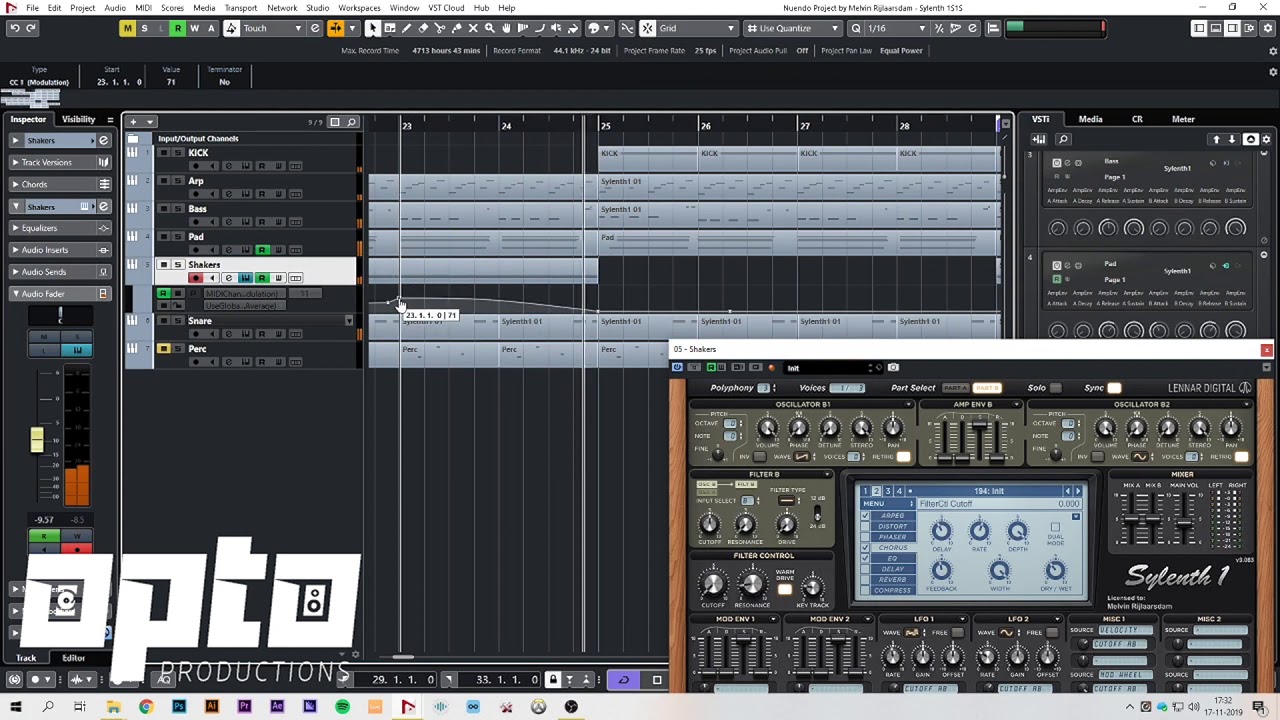Select the Mute X tool
The image size is (1280, 720).
473,28
